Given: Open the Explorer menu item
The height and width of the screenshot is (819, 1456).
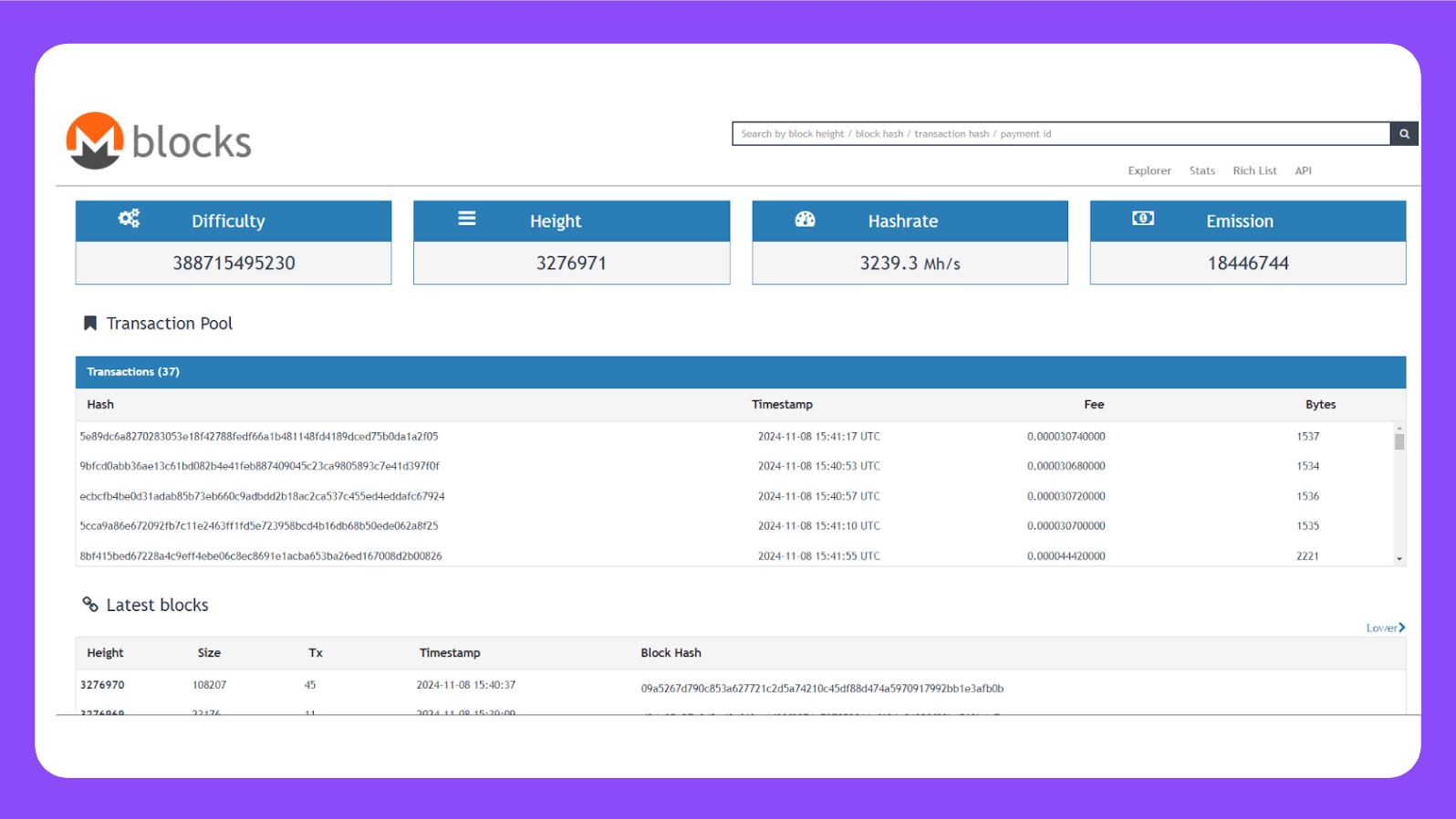Looking at the screenshot, I should pos(1149,171).
